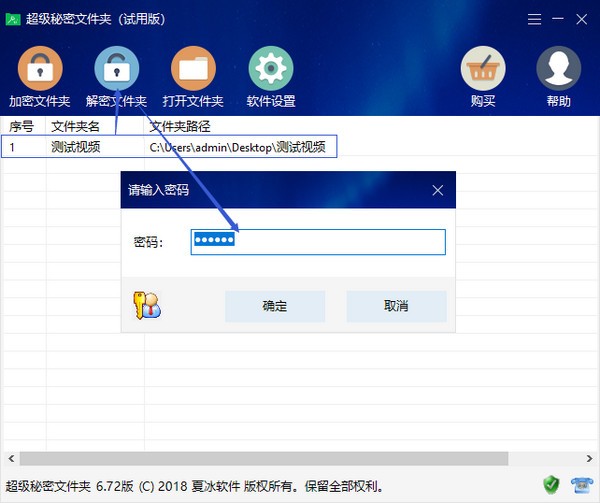
Task: Close the 请输入密码 dialog
Action: coord(437,190)
